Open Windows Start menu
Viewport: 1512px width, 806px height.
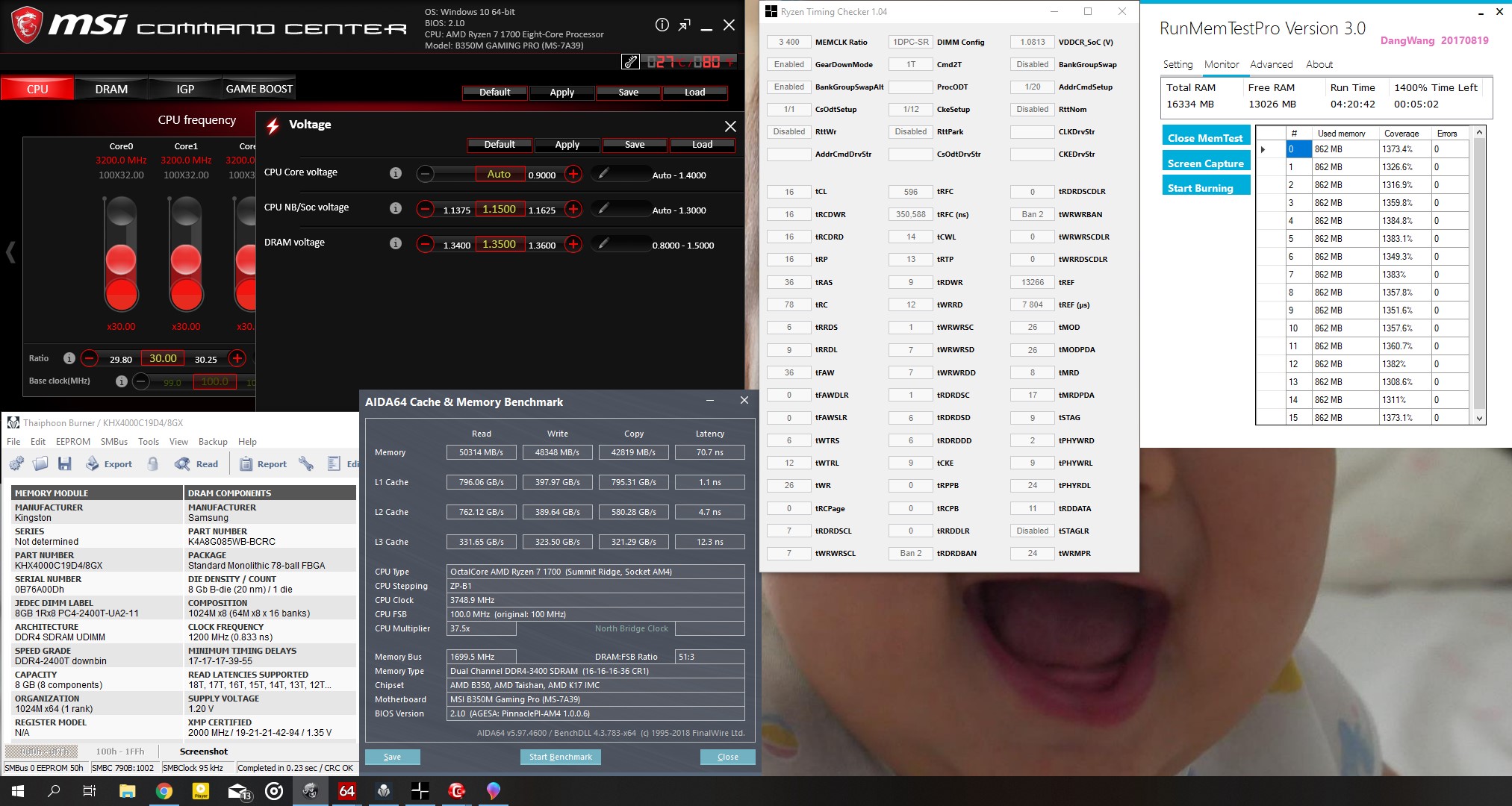click(x=18, y=791)
